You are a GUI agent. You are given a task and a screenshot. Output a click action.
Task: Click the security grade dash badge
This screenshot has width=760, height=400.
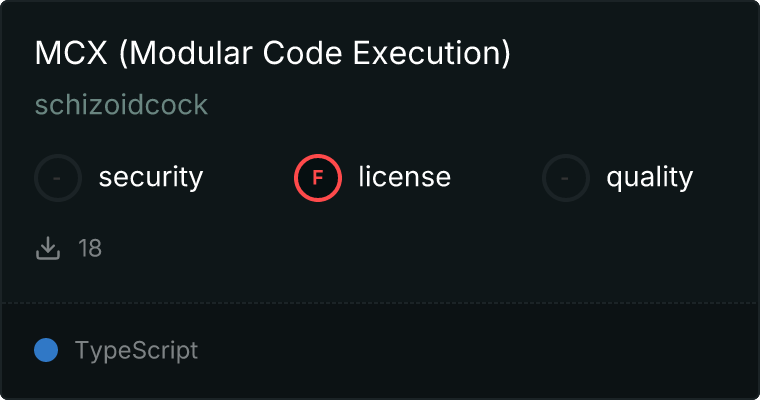(58, 178)
